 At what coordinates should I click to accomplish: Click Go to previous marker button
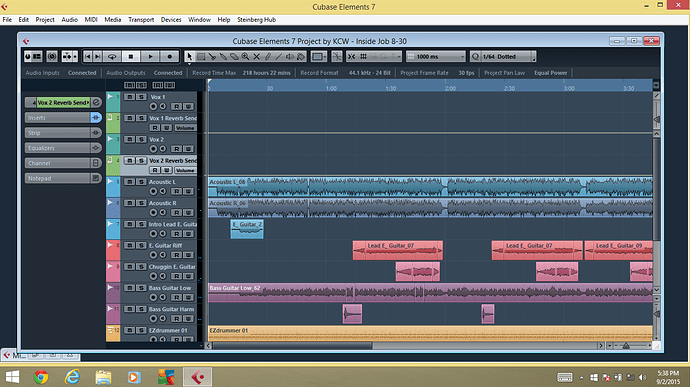[88, 56]
